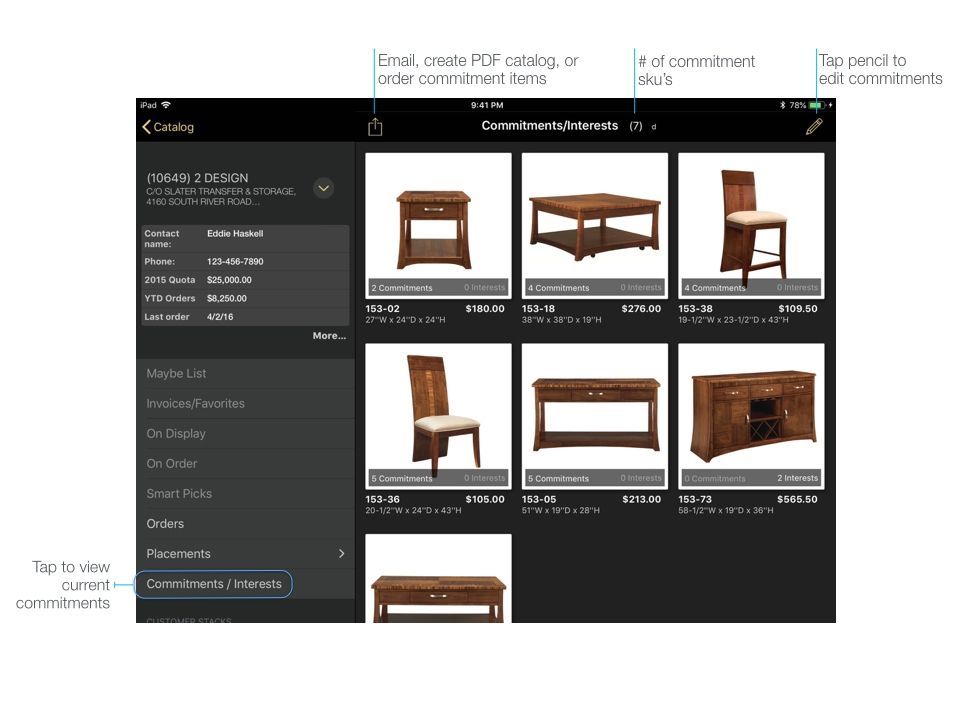Tap the Bluetooth status icon
Screen dimensions: 962x721
pyautogui.click(x=782, y=106)
